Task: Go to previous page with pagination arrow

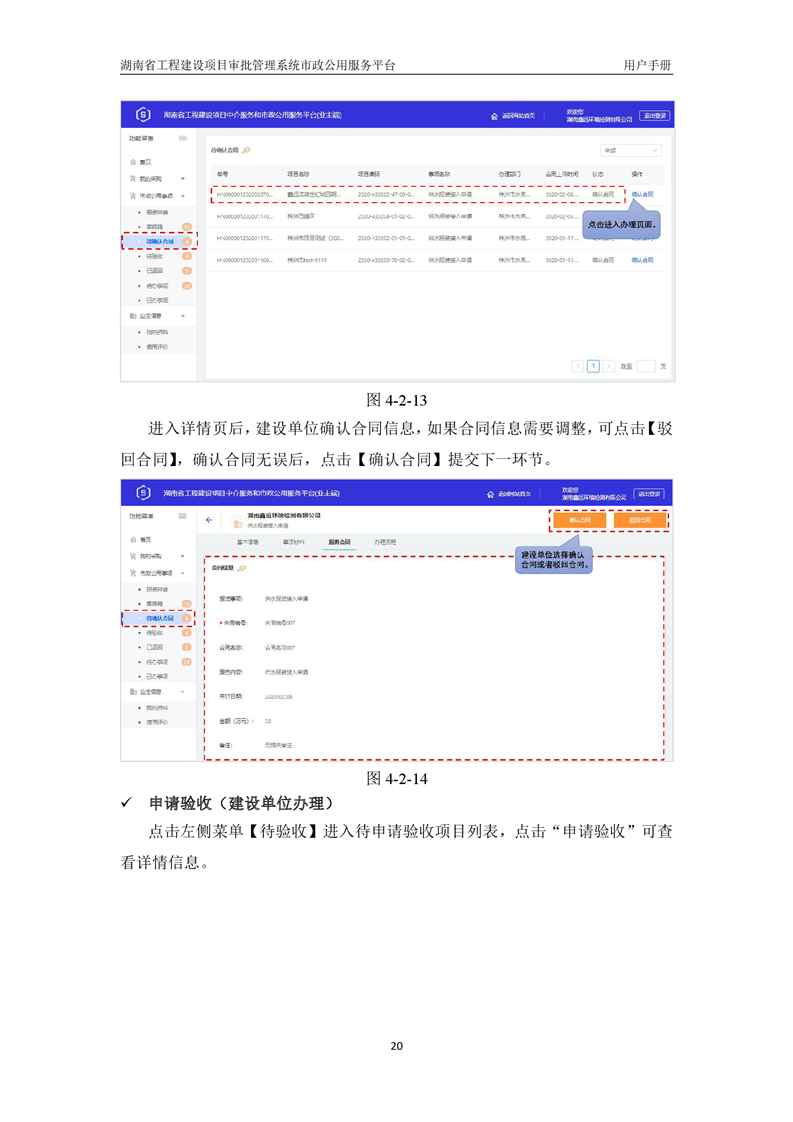Action: click(578, 366)
